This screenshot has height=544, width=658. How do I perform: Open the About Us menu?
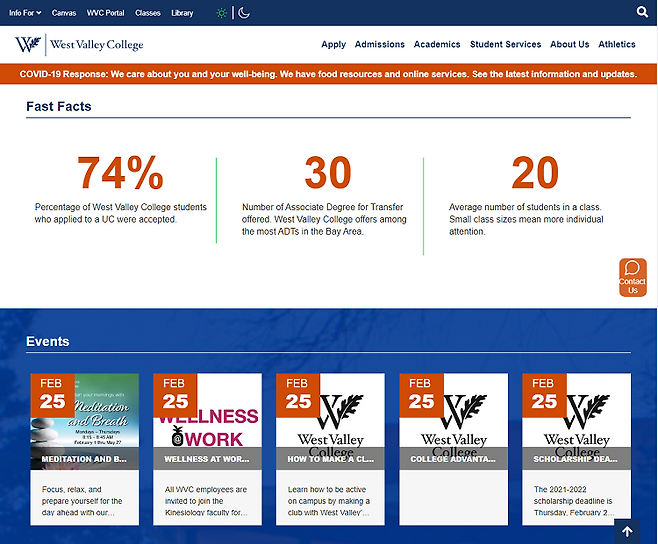[569, 44]
